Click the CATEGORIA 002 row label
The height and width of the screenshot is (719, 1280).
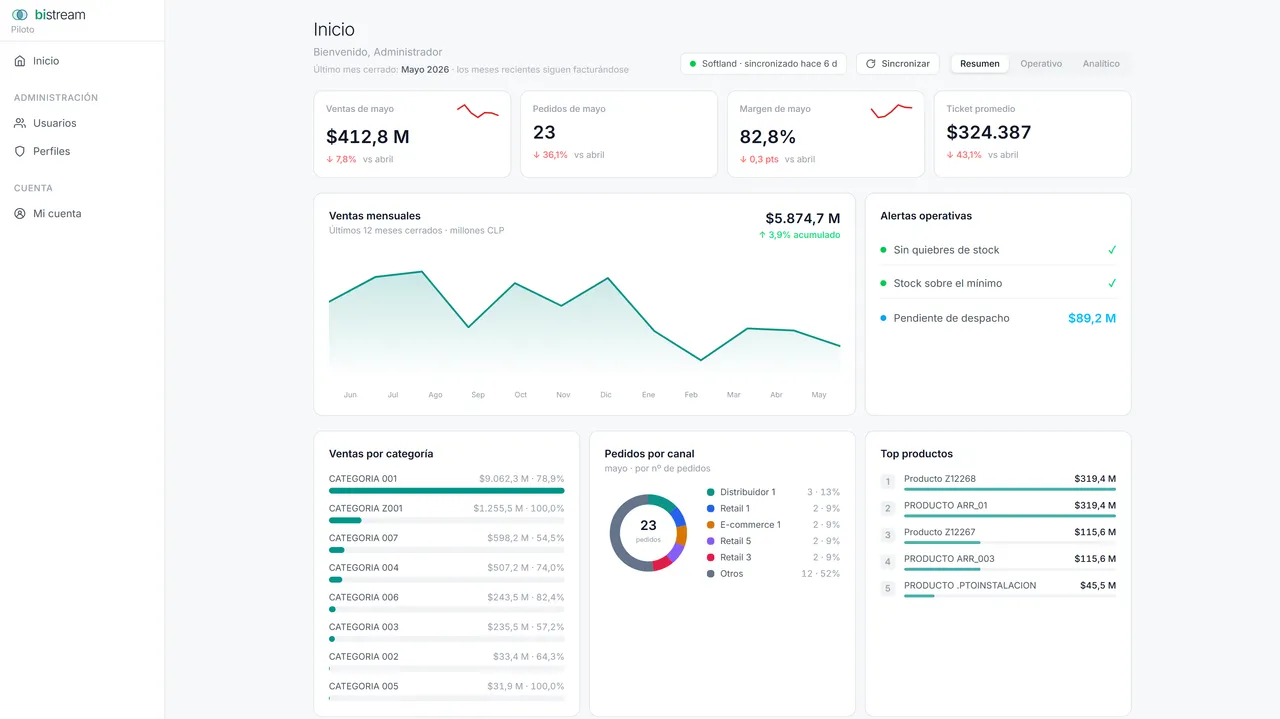(363, 657)
